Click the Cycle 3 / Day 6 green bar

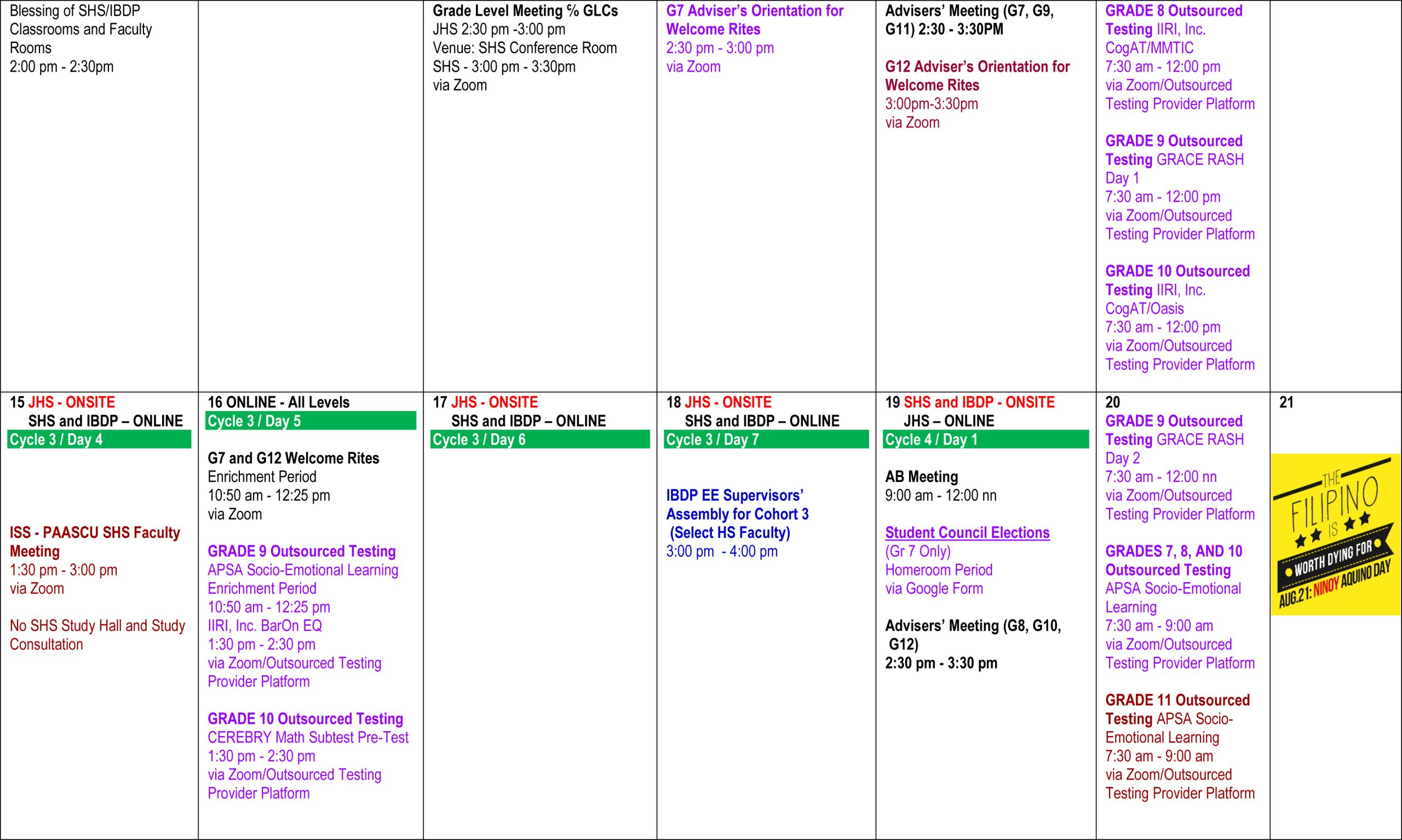pos(539,439)
